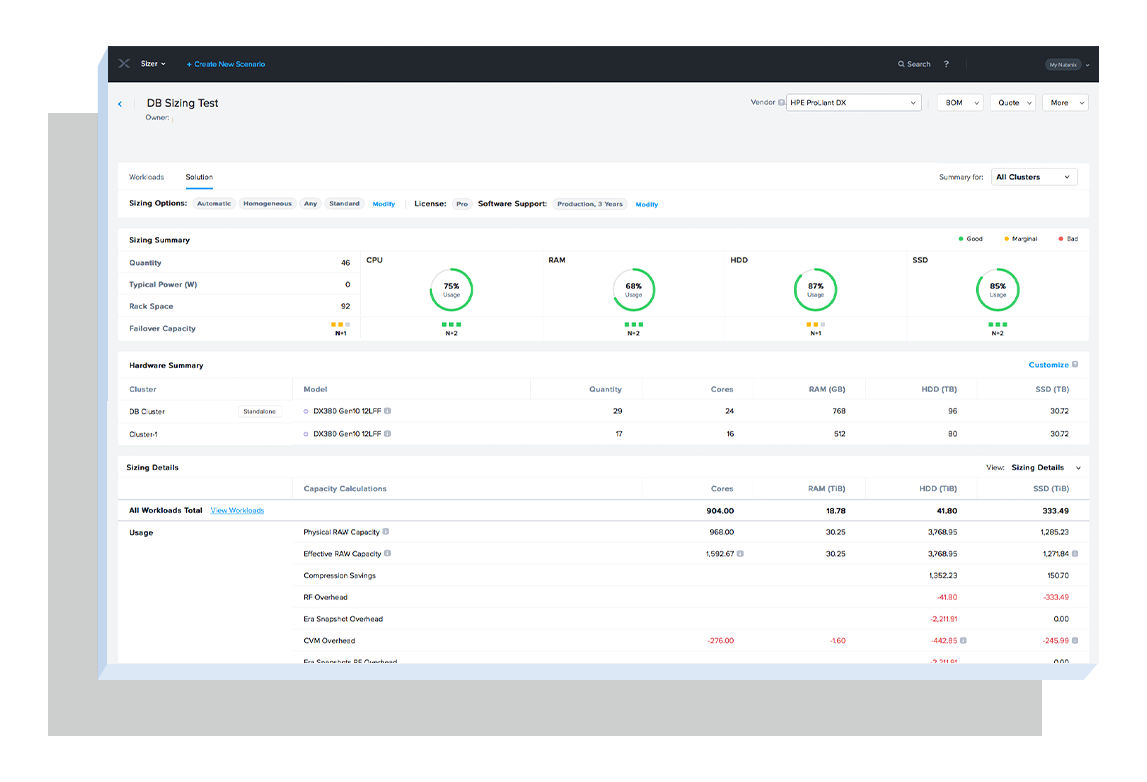Image resolution: width=1147 pixels, height=782 pixels.
Task: Switch to the Workloads tab
Action: point(146,177)
